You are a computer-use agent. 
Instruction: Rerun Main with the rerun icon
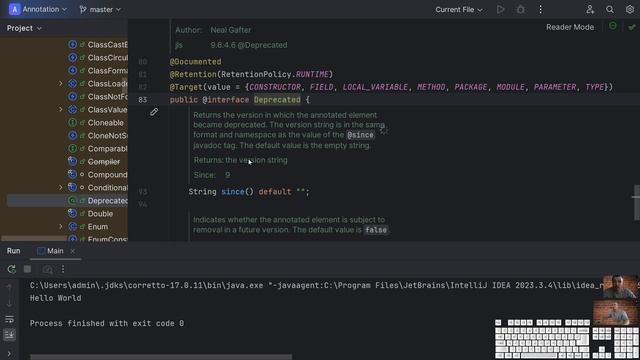pyautogui.click(x=11, y=269)
